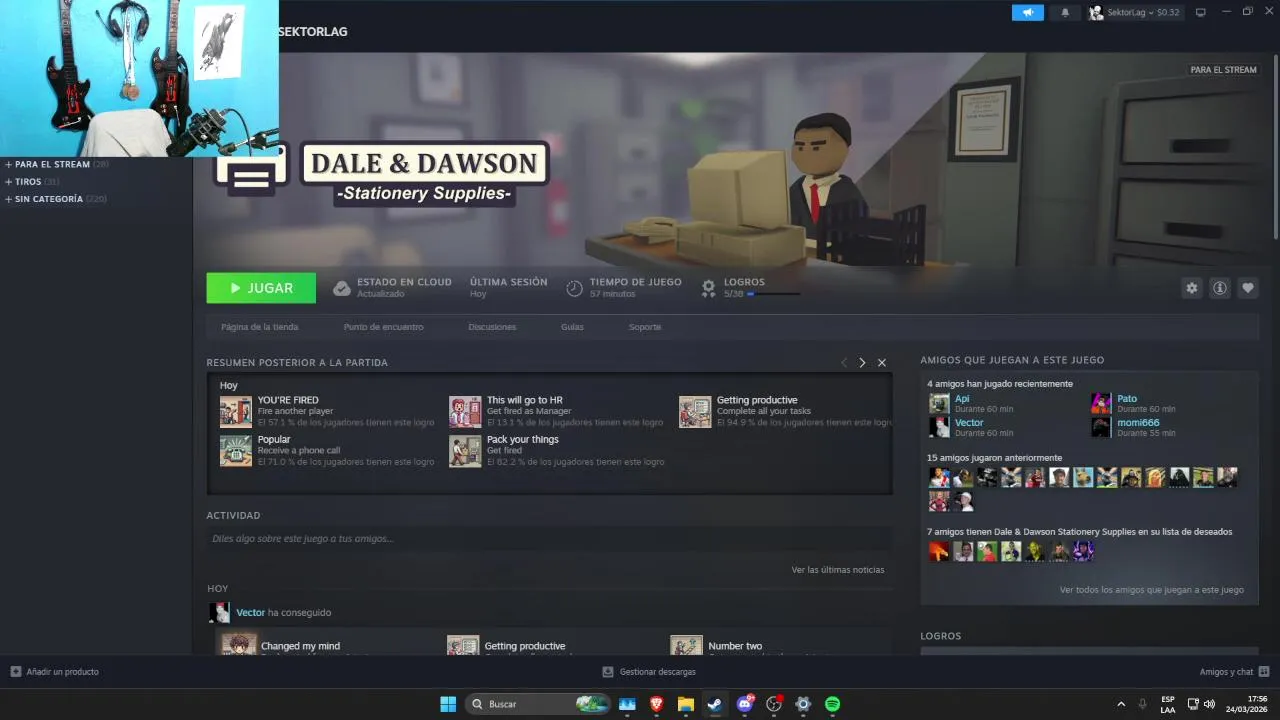Click the taskbar volume icon
Viewport: 1280px width, 720px height.
point(1209,704)
